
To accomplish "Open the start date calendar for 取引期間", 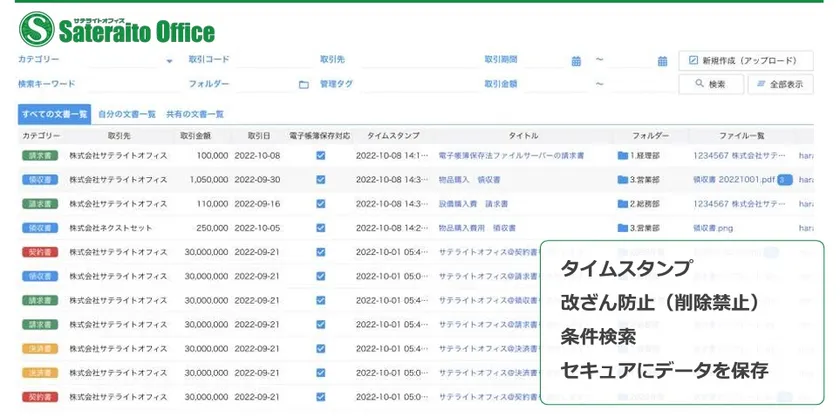I will click(x=576, y=61).
